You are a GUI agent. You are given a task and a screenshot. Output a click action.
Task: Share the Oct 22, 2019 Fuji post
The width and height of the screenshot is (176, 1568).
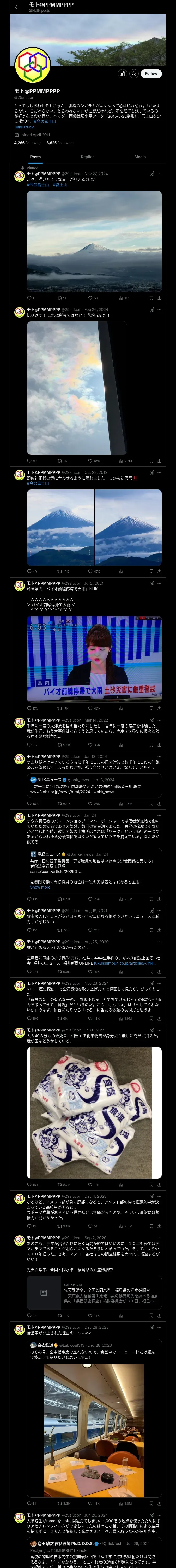point(160,572)
